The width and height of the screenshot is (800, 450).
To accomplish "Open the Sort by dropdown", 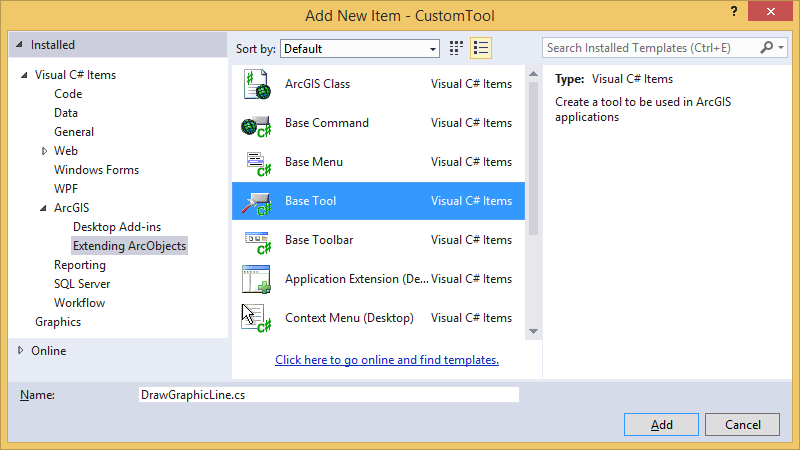I will 359,48.
